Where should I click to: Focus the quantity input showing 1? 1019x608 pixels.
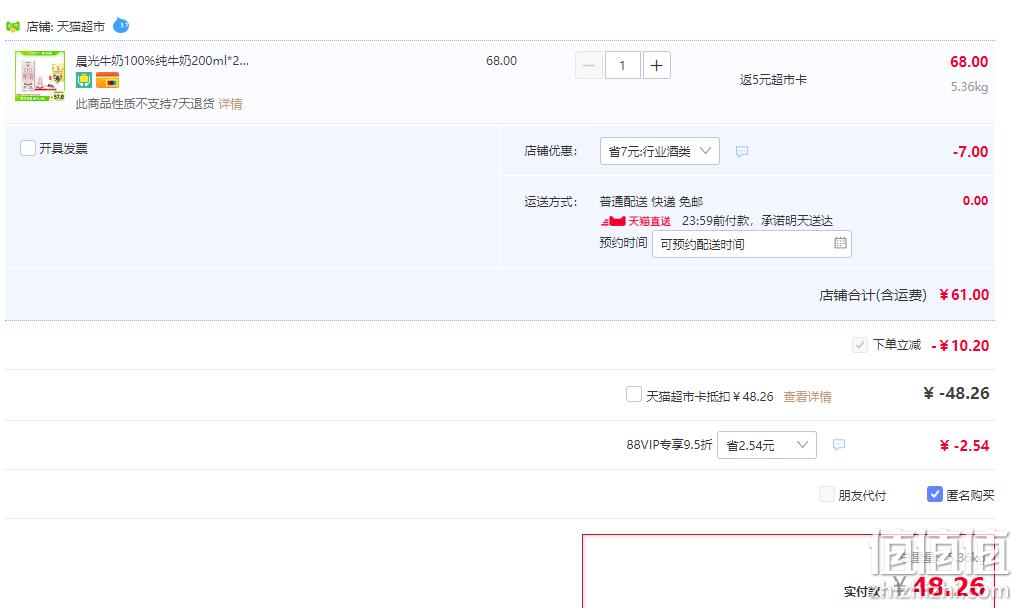pyautogui.click(x=623, y=66)
